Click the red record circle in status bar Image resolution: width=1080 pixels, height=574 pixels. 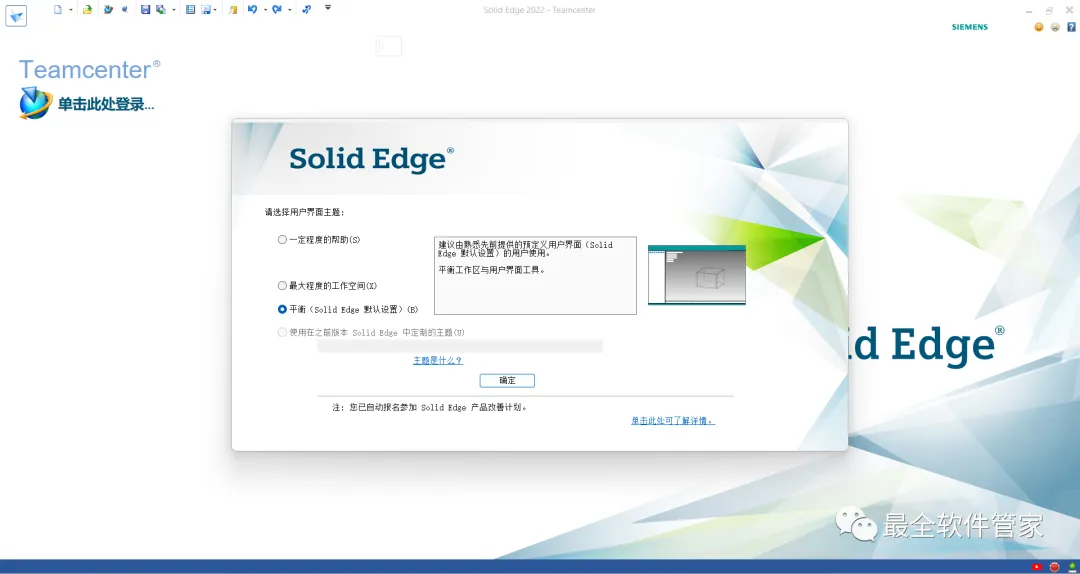pyautogui.click(x=1055, y=567)
